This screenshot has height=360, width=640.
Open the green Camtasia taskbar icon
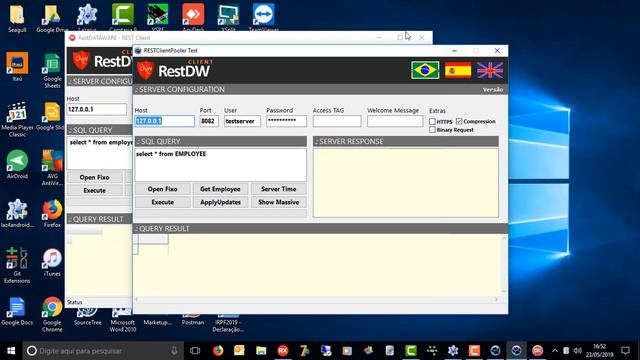(x=411, y=351)
